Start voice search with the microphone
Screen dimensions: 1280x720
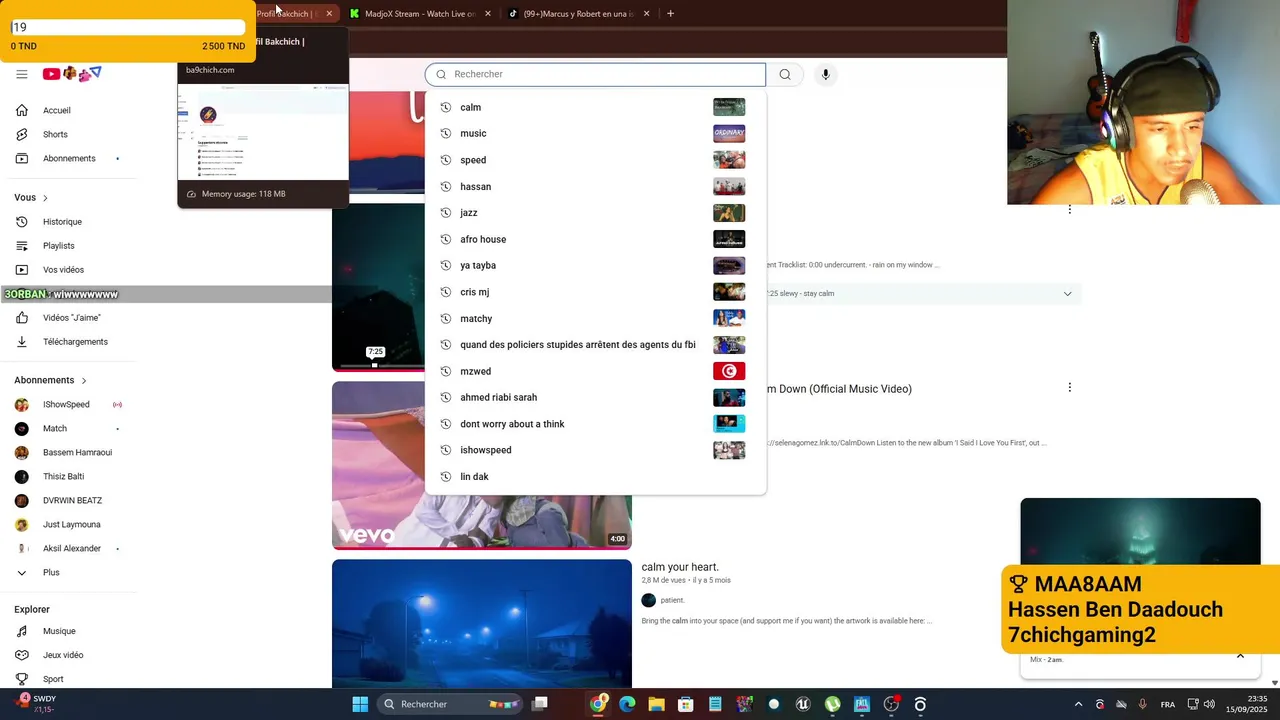pyautogui.click(x=825, y=74)
